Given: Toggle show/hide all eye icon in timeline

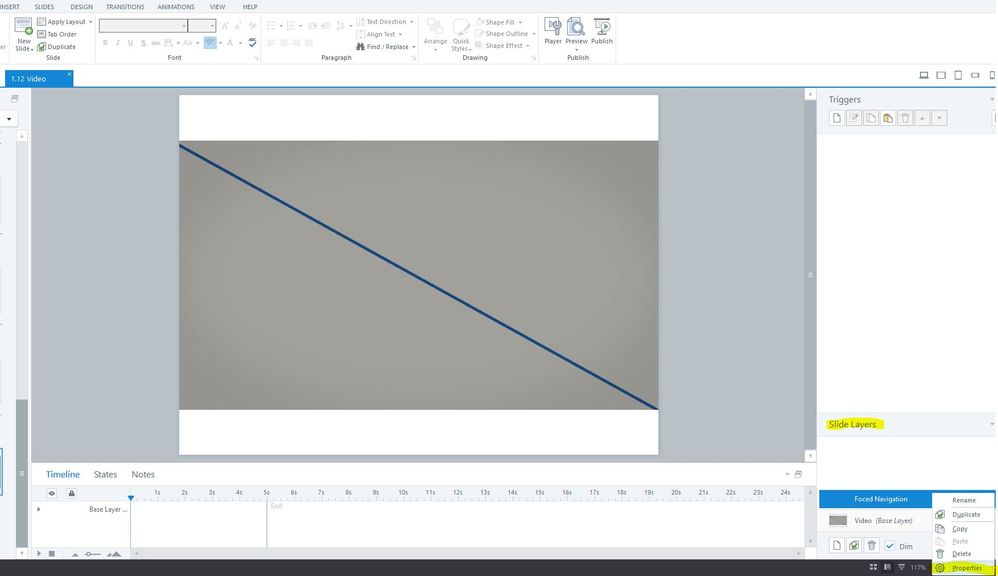Looking at the screenshot, I should point(52,493).
